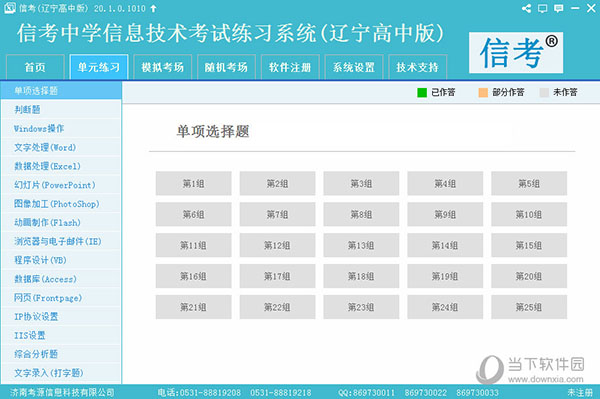Click the 未注册 status in status bar
This screenshot has width=600, height=399.
[580, 392]
